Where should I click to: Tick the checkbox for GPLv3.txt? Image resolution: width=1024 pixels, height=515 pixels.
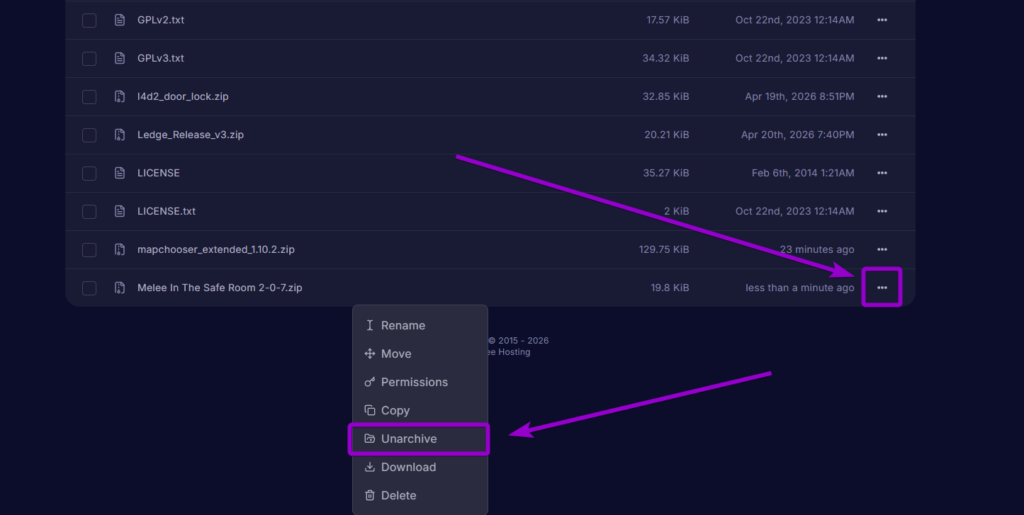[89, 59]
